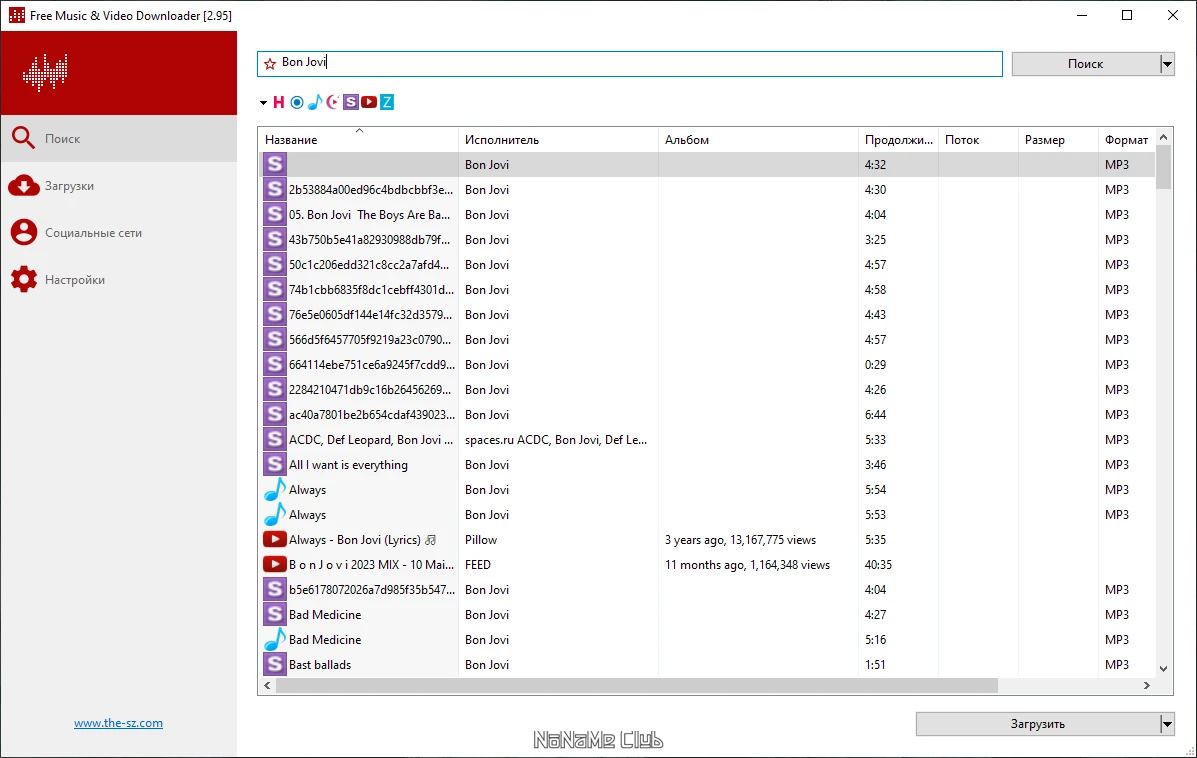1197x758 pixels.
Task: Select the '2b53884a00ed96c4bdbcbbf3e...' track
Action: point(370,189)
